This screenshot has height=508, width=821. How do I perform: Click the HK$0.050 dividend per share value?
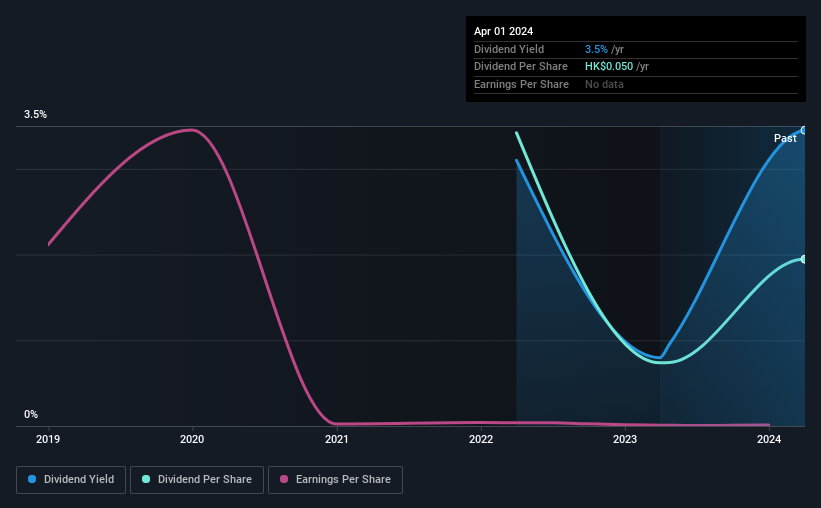tap(609, 67)
